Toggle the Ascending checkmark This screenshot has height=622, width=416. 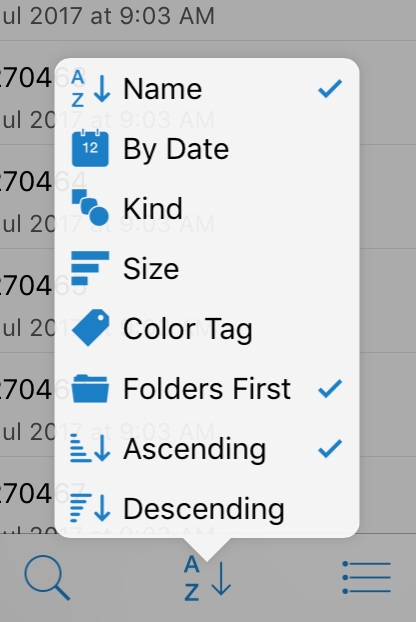tap(330, 449)
